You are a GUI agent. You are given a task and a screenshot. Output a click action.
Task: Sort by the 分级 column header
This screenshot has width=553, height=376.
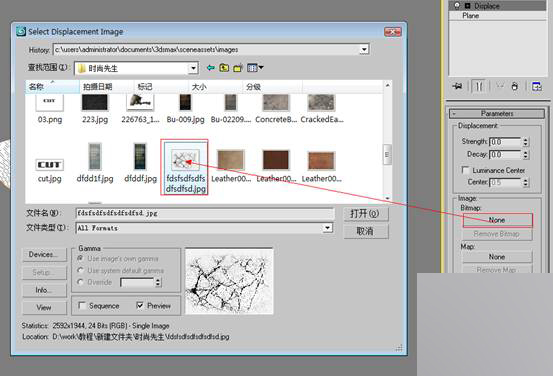pos(272,86)
